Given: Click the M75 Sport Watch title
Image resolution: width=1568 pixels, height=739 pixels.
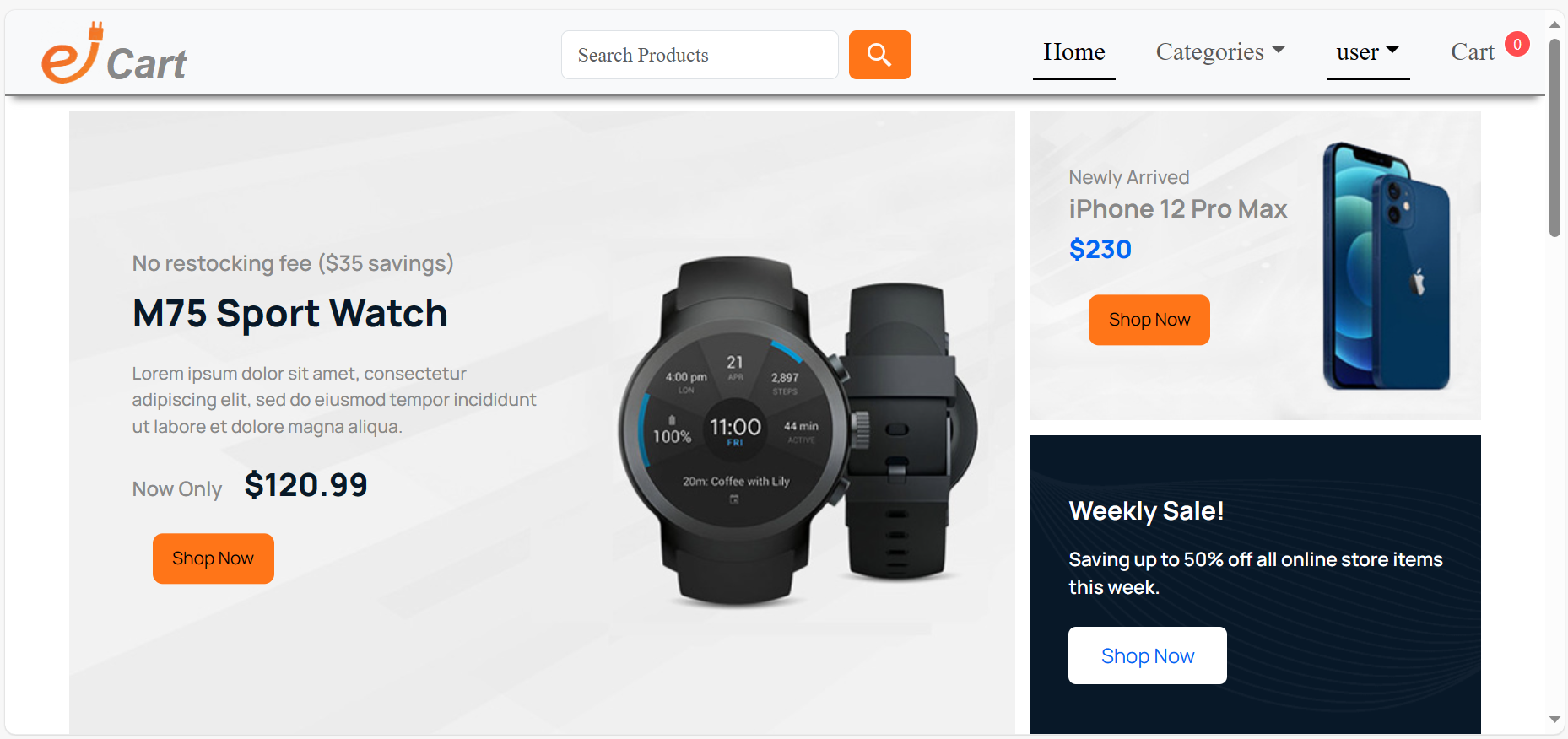Looking at the screenshot, I should (x=290, y=314).
